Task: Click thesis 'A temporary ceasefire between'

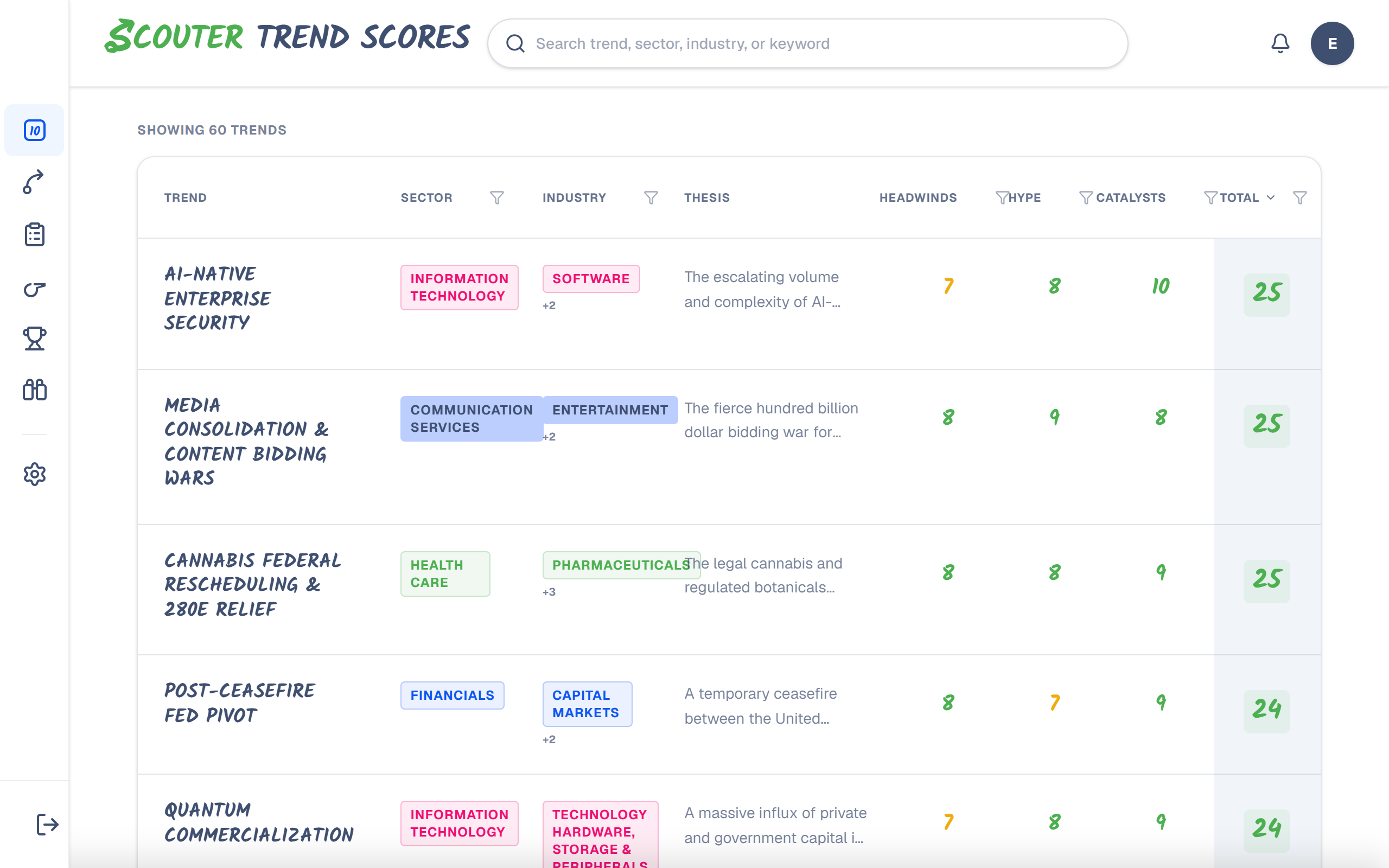Action: pos(761,706)
